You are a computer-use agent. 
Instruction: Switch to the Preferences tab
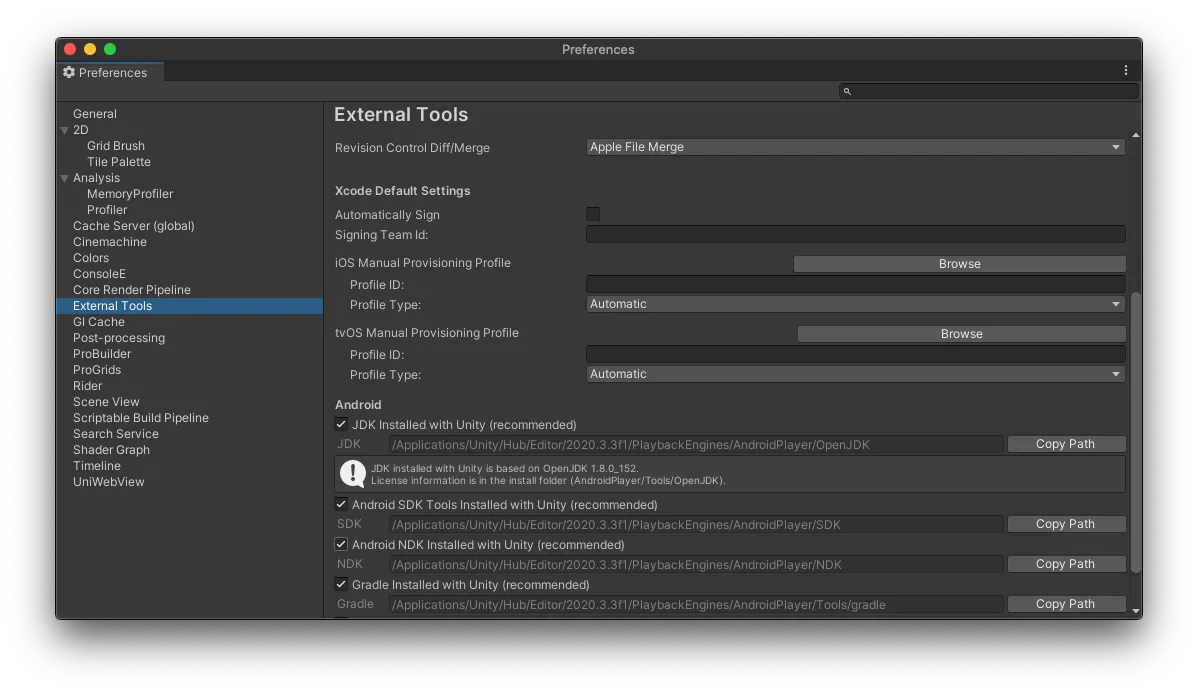tap(110, 72)
